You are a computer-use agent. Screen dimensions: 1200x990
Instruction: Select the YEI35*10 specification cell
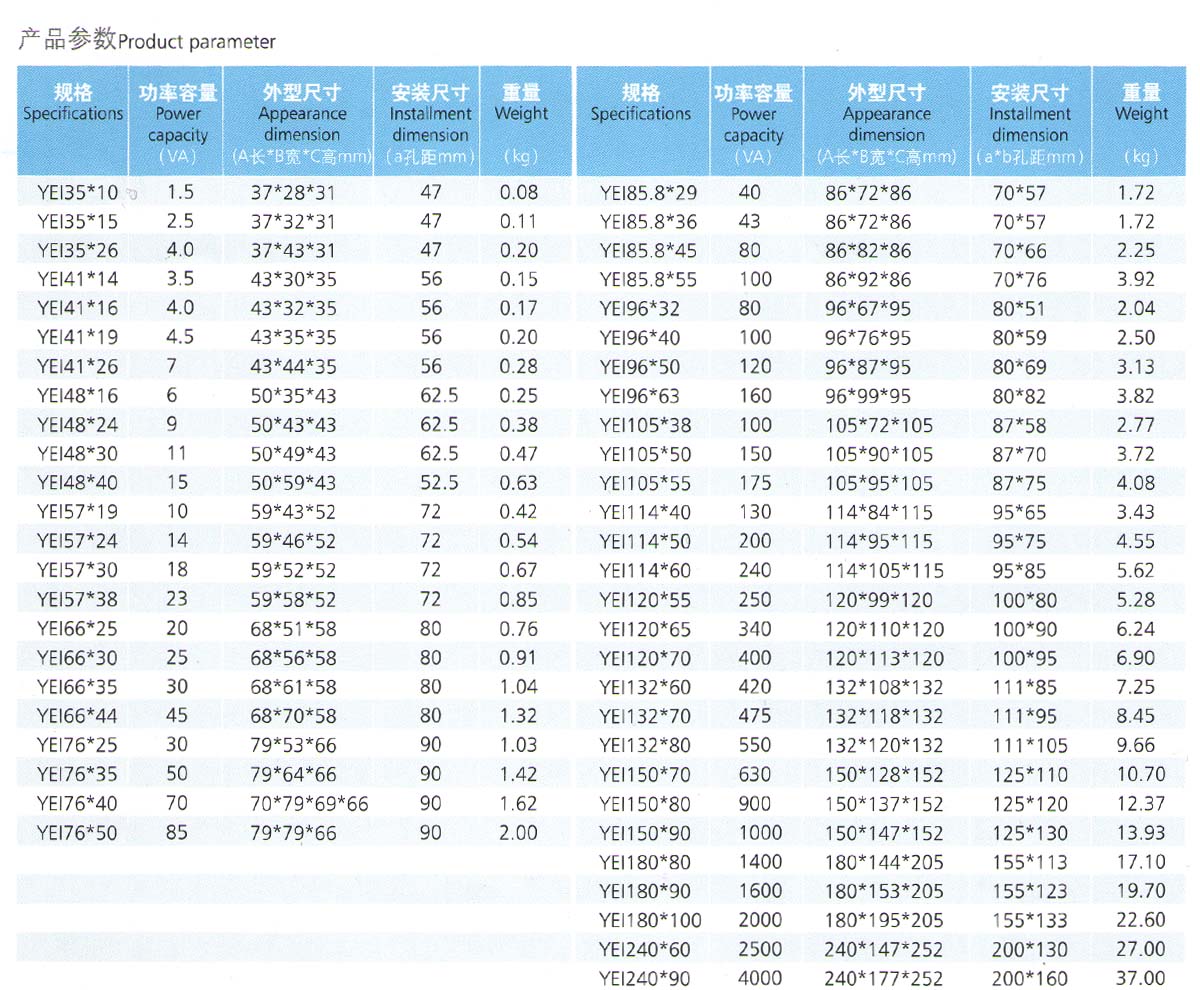(x=77, y=192)
